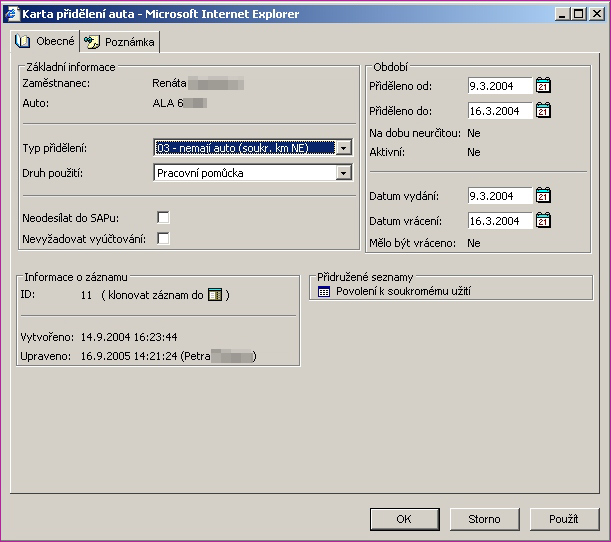Image resolution: width=611 pixels, height=542 pixels.
Task: Switch to the Poznámka tab
Action: (x=121, y=42)
